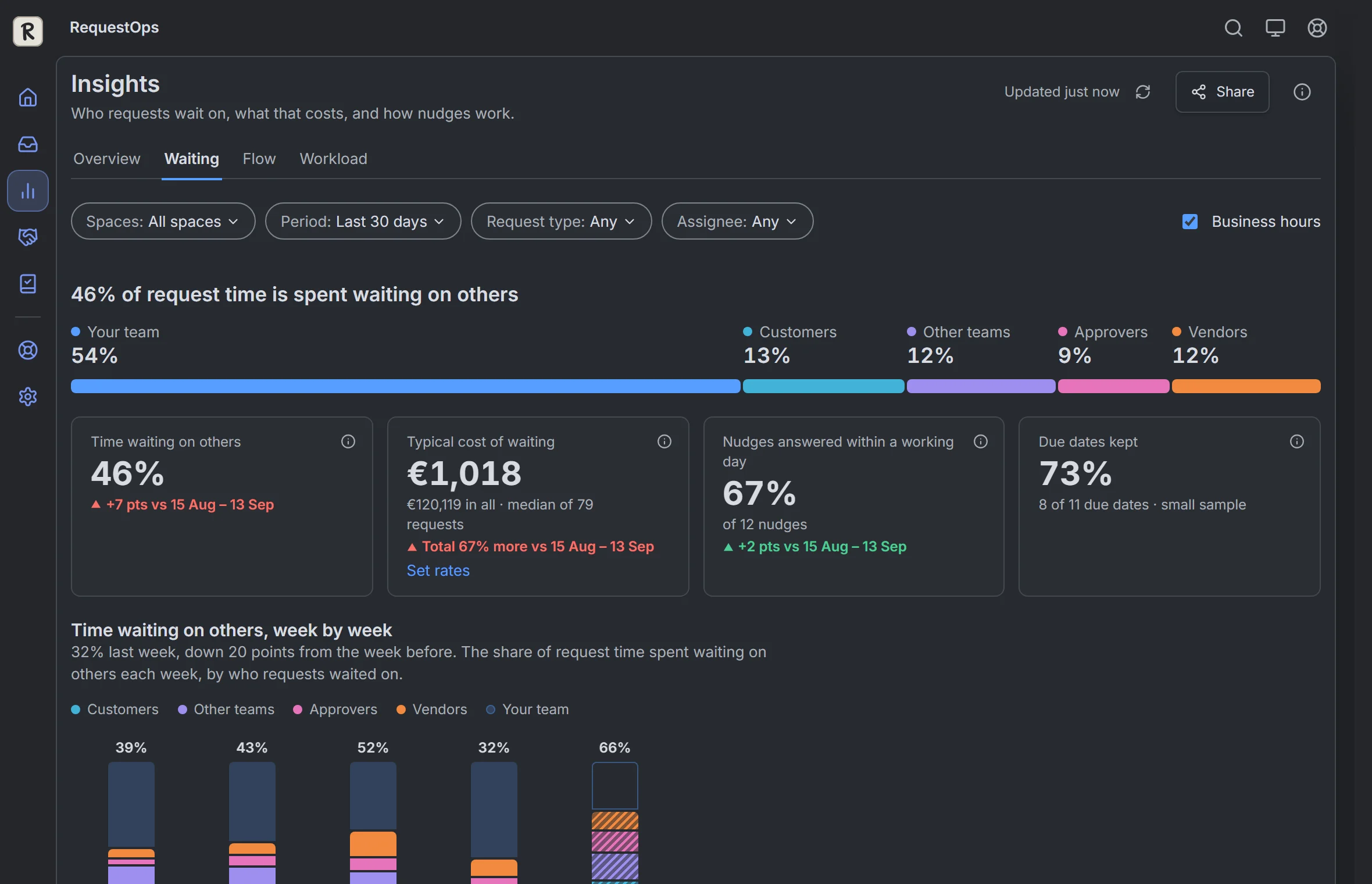Click the orange Vendors bar segment
The image size is (1372, 884).
(1246, 386)
